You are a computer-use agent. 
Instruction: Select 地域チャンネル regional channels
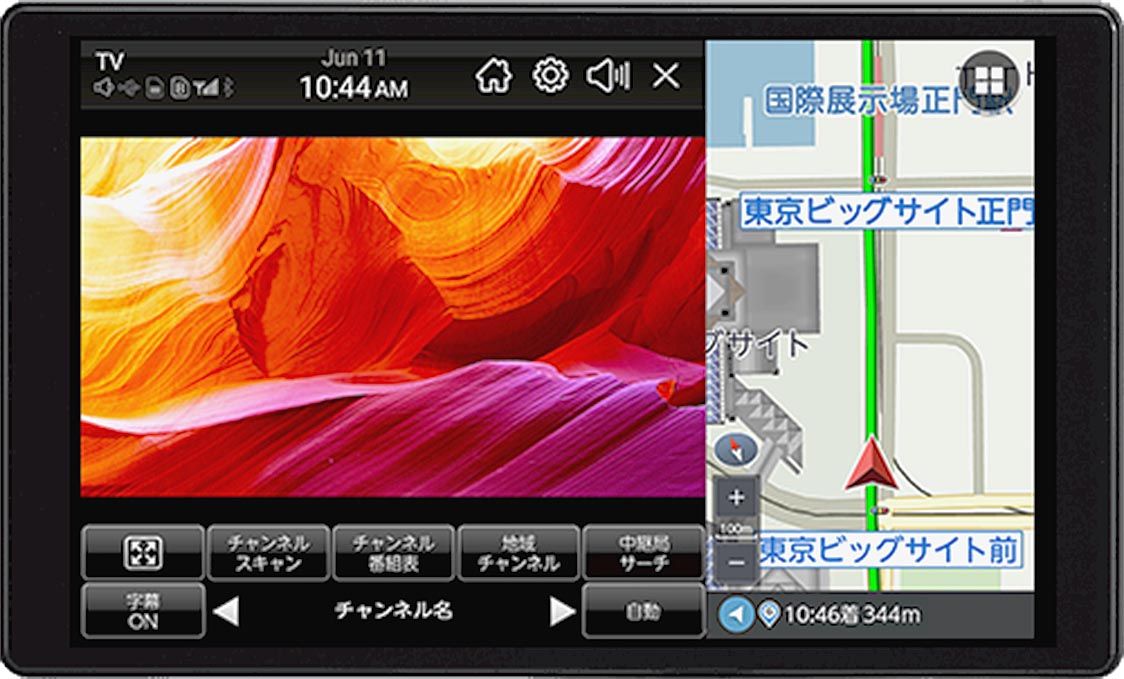(518, 553)
